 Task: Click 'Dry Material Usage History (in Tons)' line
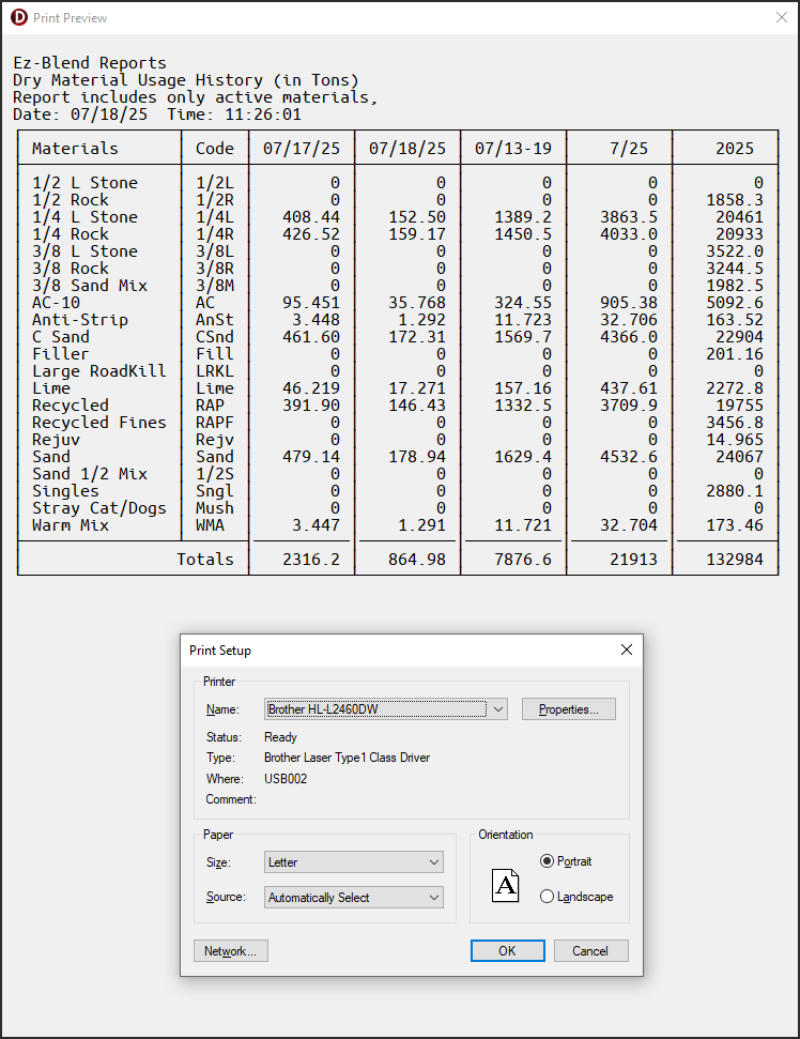click(x=186, y=80)
